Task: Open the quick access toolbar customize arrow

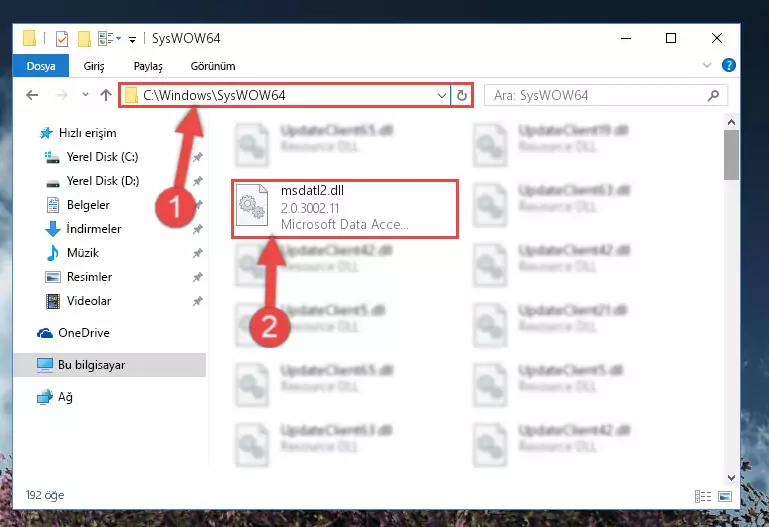Action: (x=132, y=39)
